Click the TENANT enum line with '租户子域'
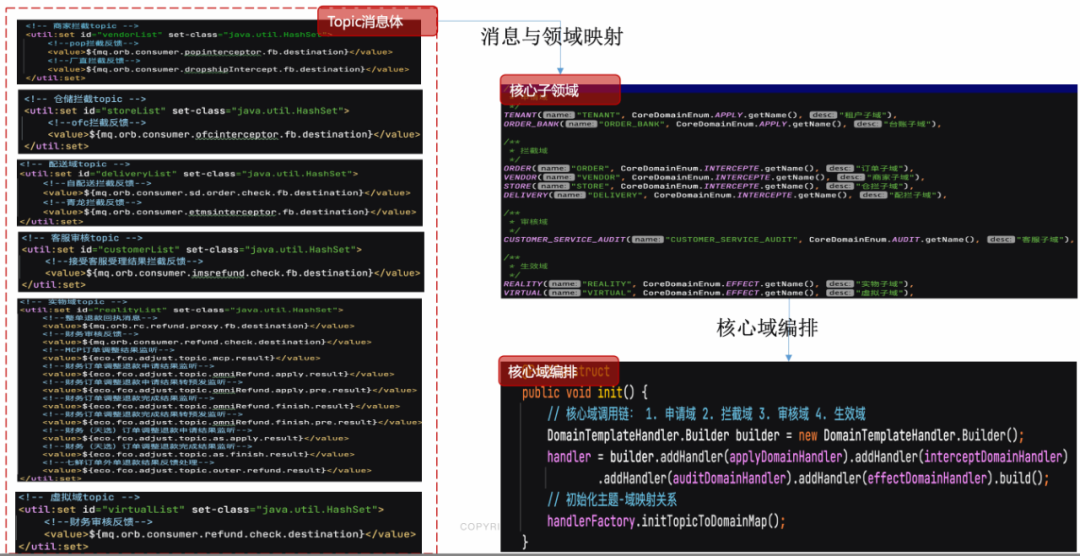Image resolution: width=1080 pixels, height=556 pixels. [x=700, y=114]
